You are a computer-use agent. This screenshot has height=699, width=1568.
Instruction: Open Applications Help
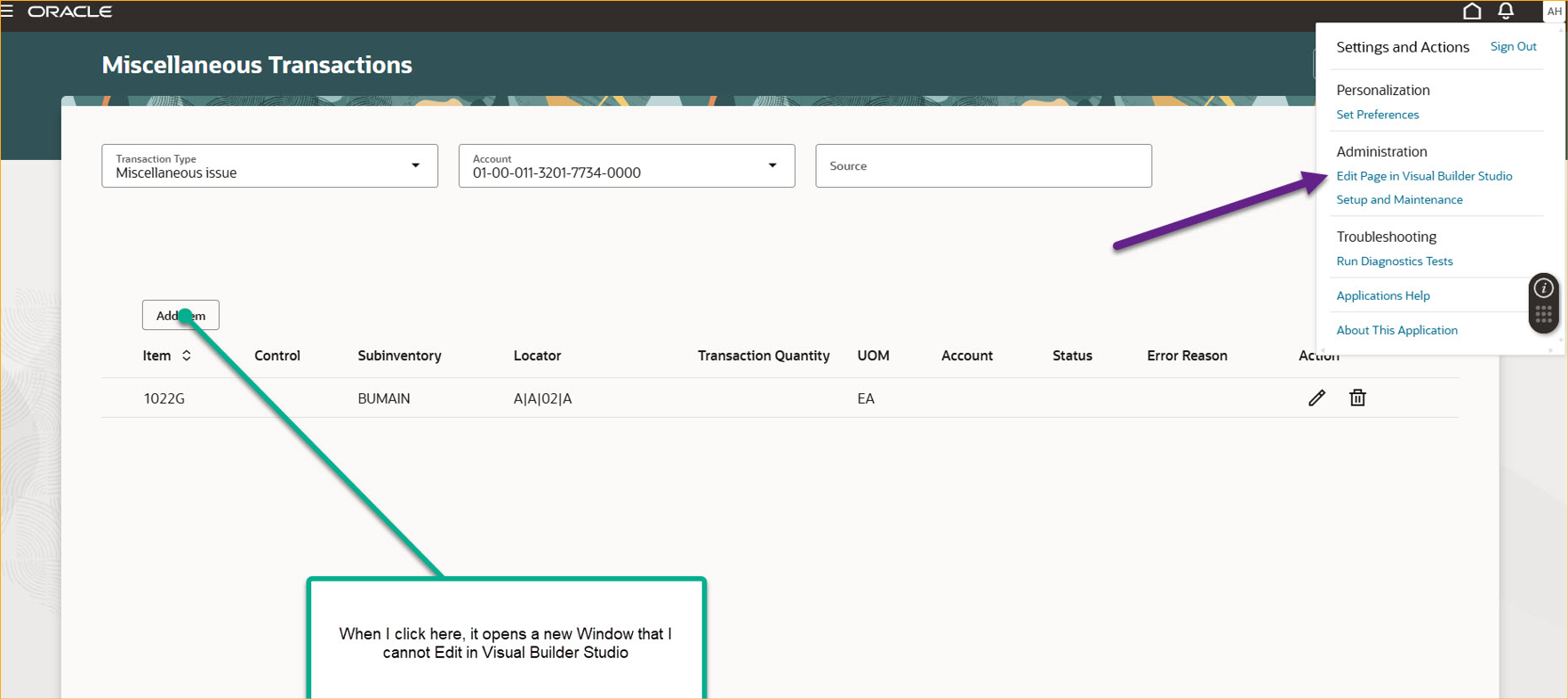[x=1383, y=296]
